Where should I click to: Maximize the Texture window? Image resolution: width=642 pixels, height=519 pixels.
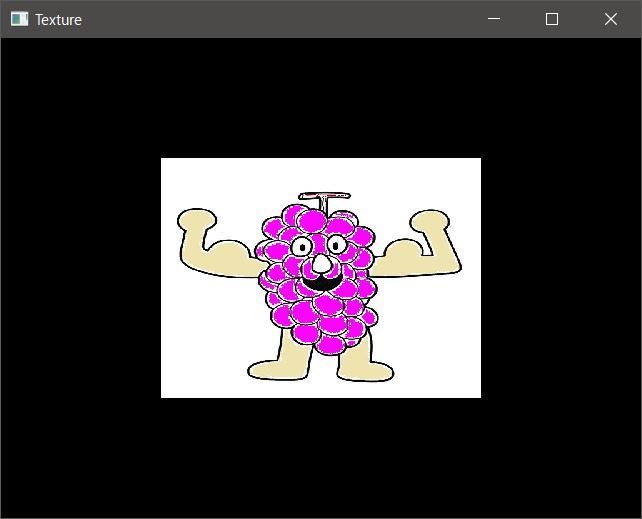click(x=552, y=19)
